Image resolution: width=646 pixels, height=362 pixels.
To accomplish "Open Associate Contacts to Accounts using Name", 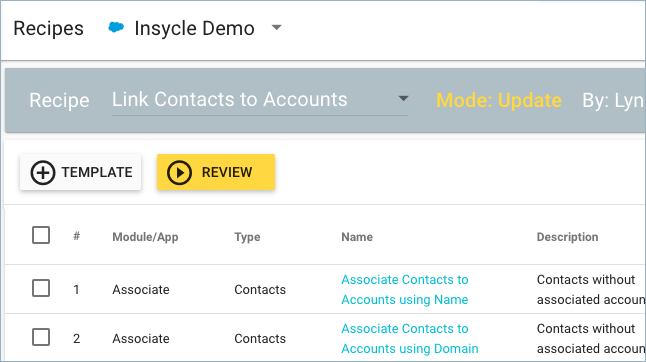I will (405, 290).
